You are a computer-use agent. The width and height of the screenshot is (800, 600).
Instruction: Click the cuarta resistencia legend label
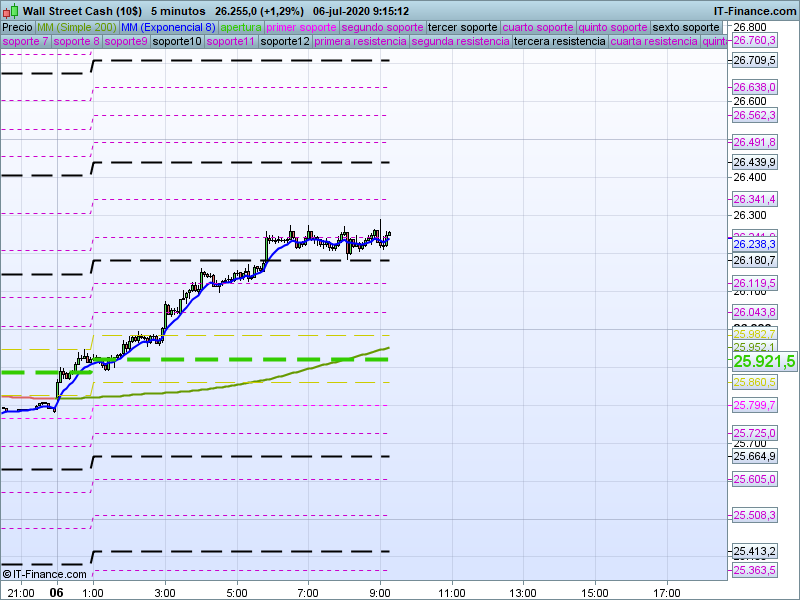654,42
